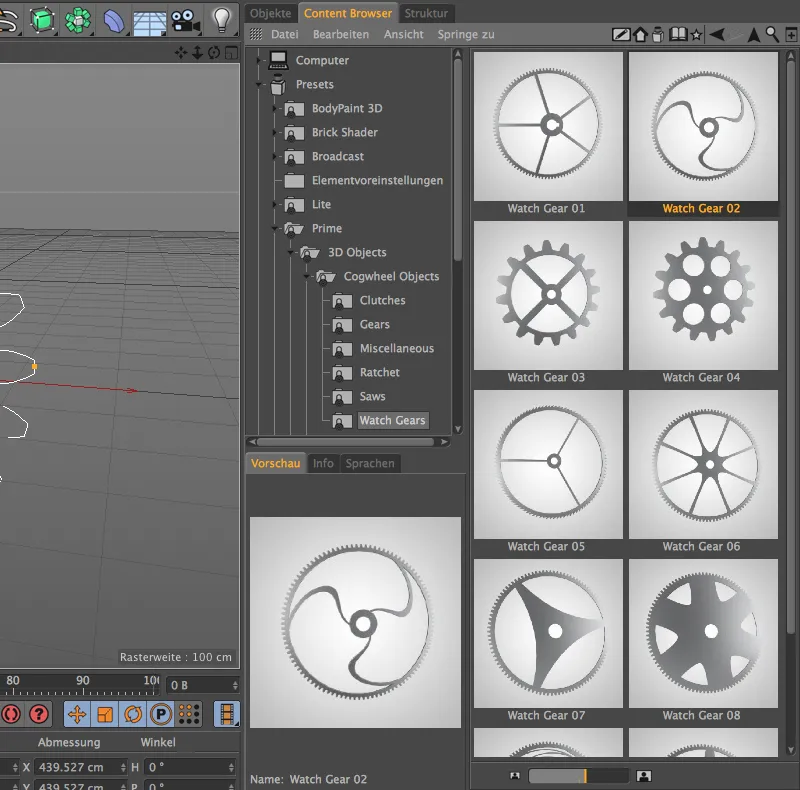The height and width of the screenshot is (790, 800).
Task: Switch to the Struktur tab
Action: click(x=426, y=13)
